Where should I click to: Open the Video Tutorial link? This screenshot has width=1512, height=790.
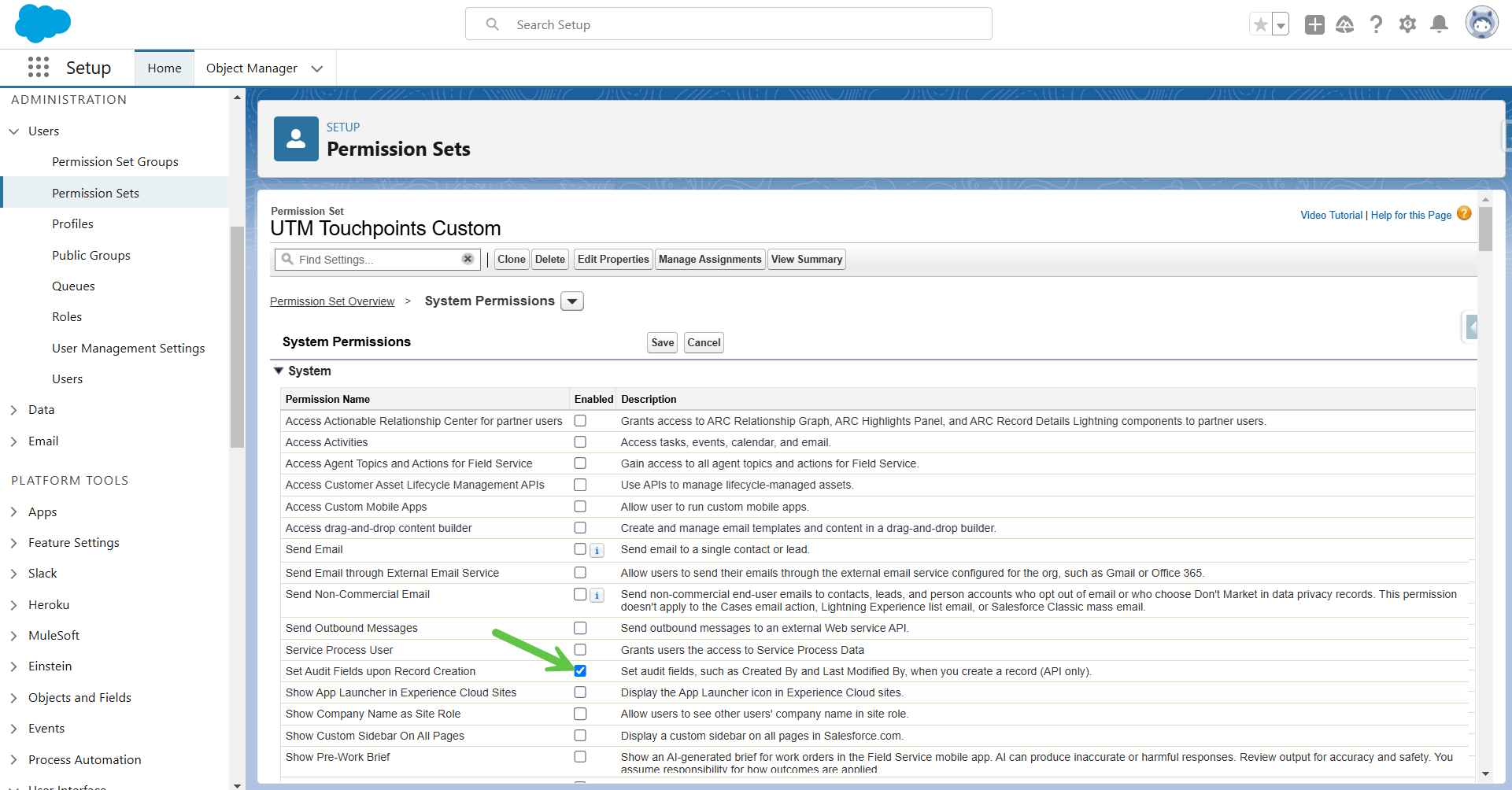tap(1331, 215)
